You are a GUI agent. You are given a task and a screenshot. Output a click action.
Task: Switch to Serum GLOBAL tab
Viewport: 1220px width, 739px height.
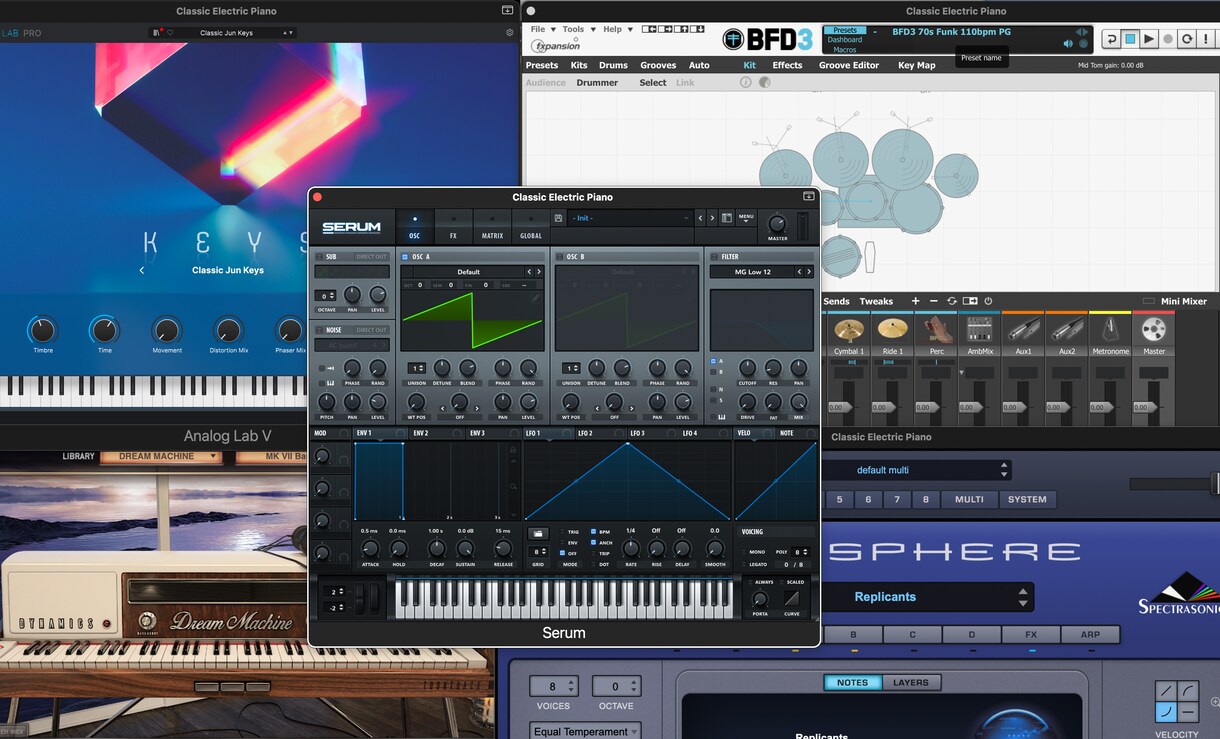[531, 228]
